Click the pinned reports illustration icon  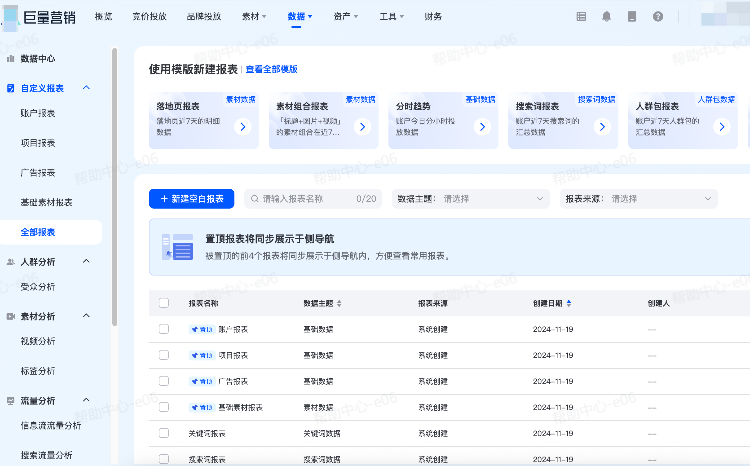tap(177, 247)
